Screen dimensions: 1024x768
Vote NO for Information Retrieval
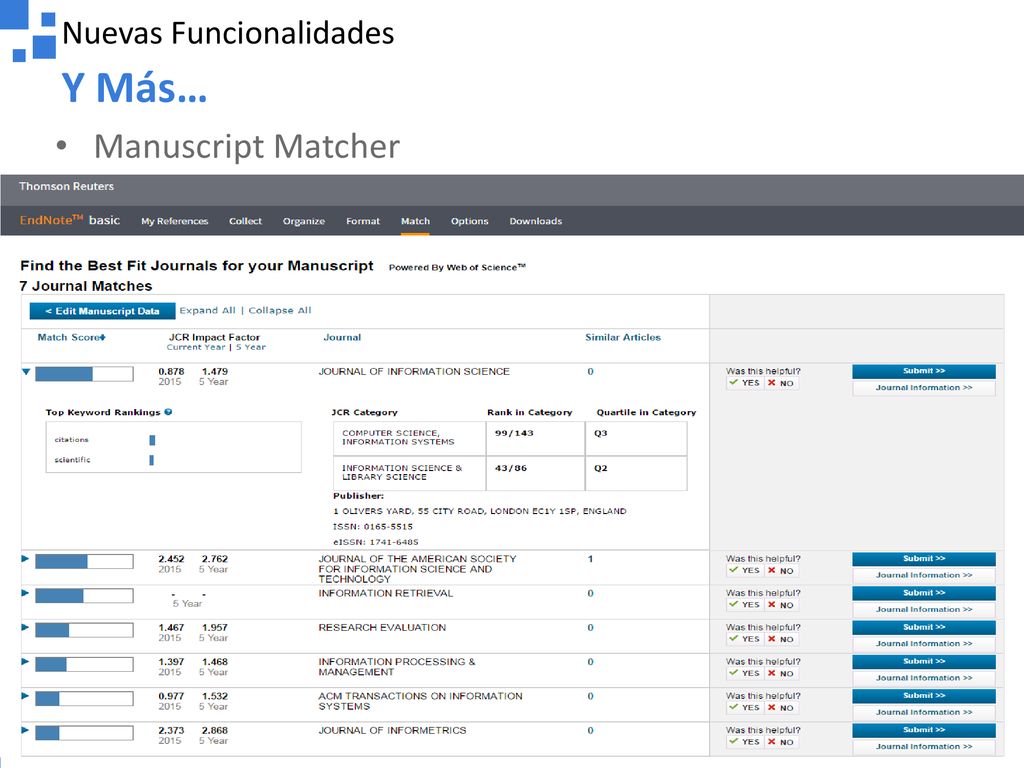[780, 605]
